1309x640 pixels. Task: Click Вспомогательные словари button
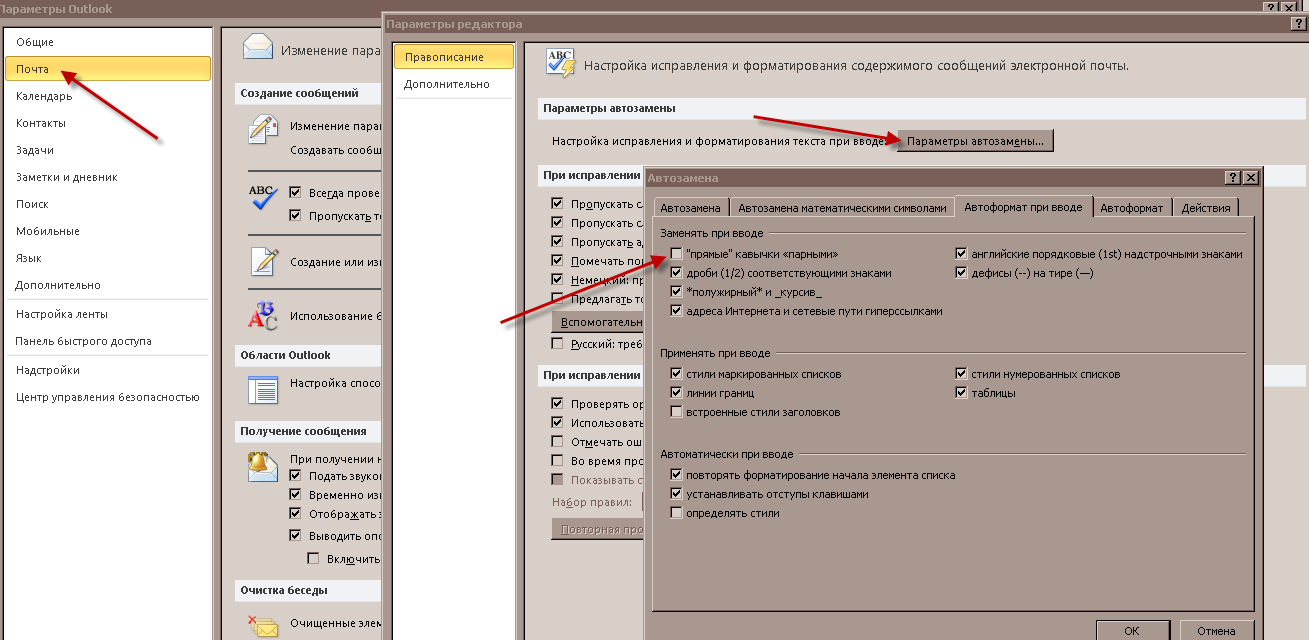tap(598, 323)
